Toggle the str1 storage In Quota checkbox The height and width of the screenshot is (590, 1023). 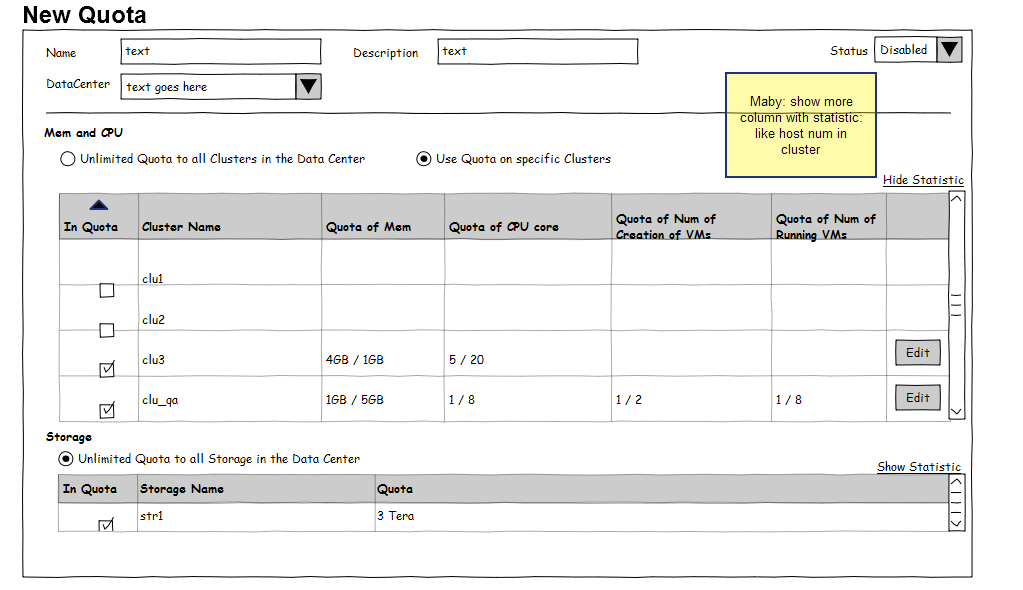(107, 525)
